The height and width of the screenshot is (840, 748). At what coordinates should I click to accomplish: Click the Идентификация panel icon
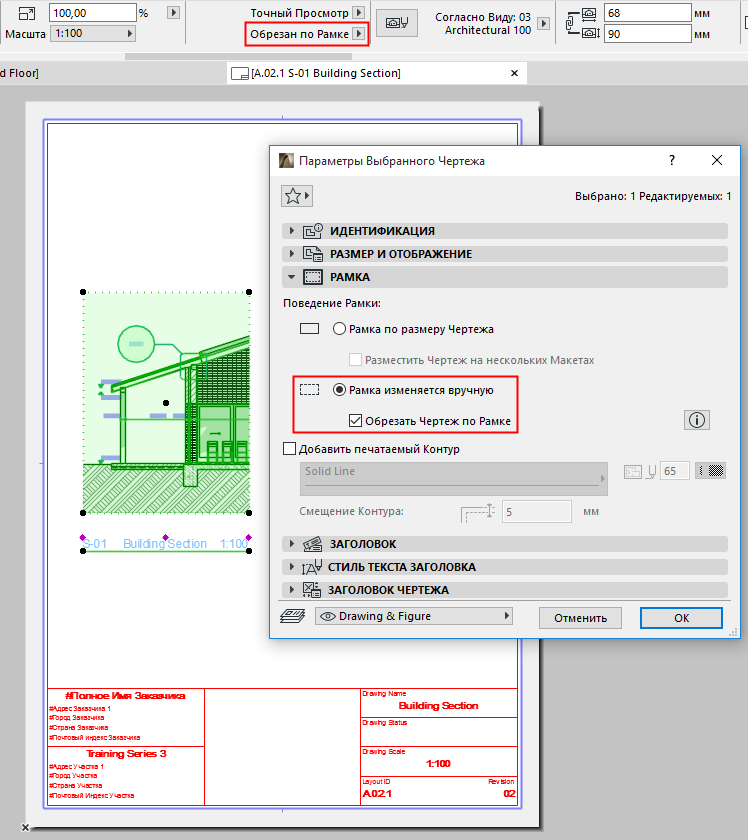(x=313, y=231)
